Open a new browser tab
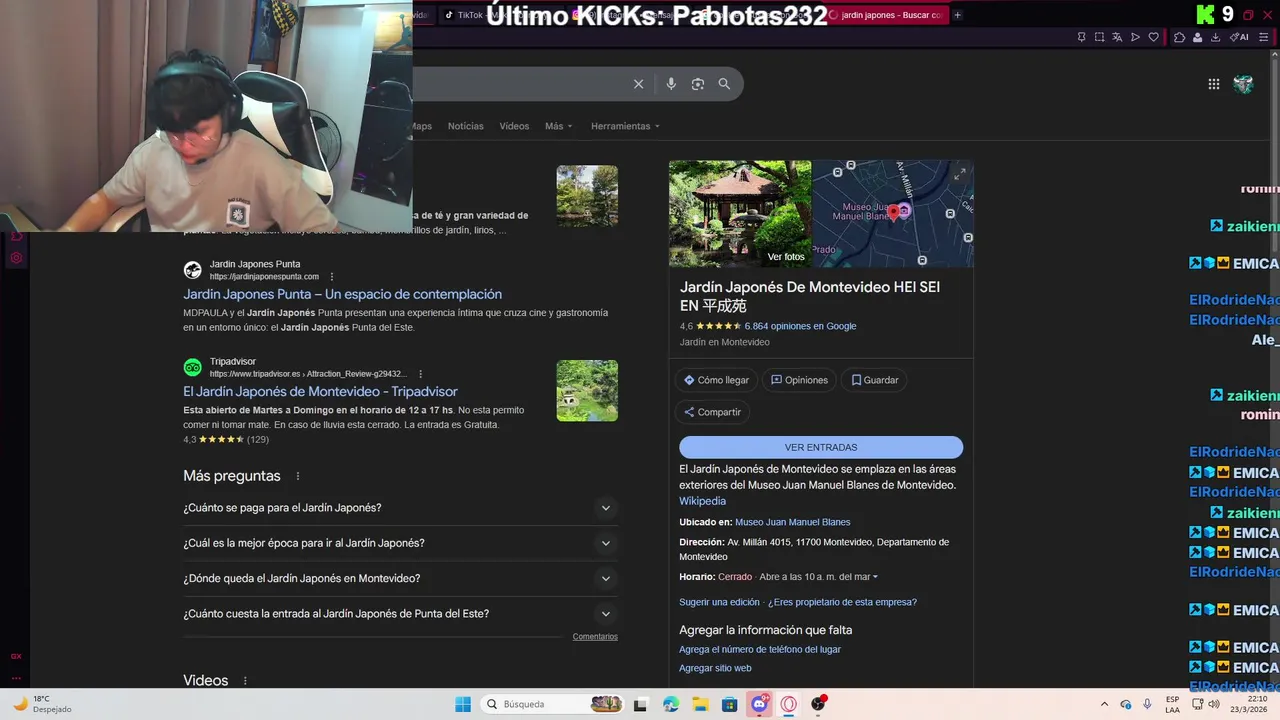The width and height of the screenshot is (1280, 720). pyautogui.click(x=957, y=15)
